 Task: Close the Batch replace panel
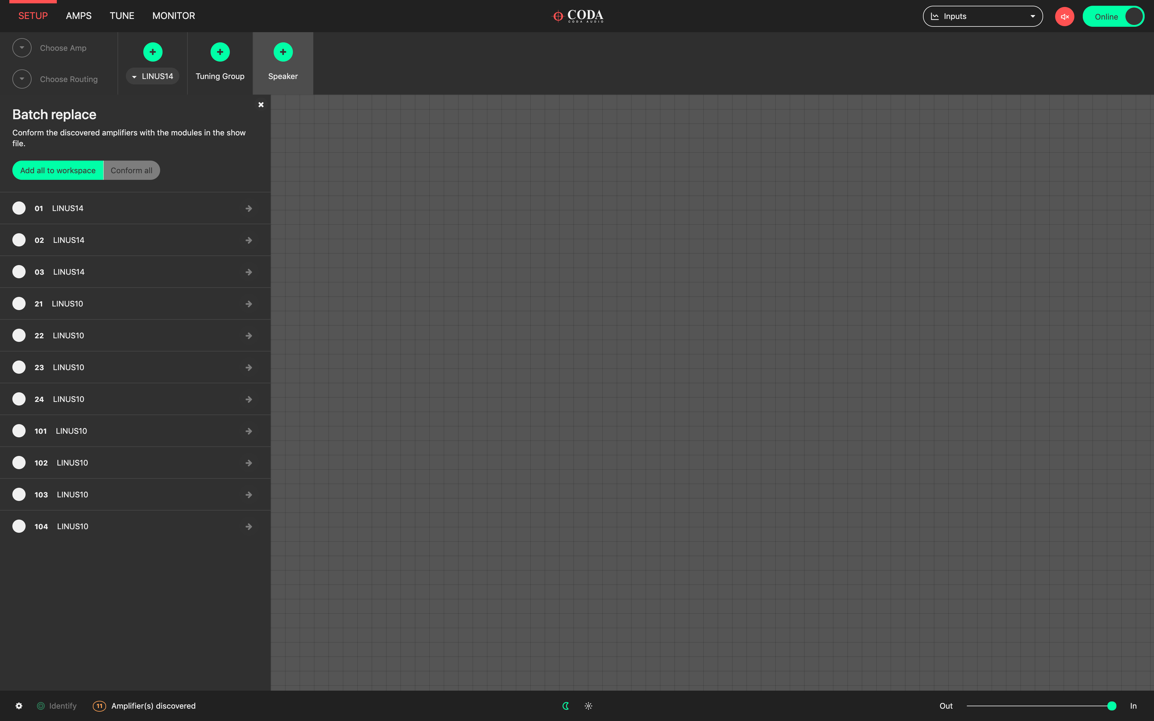pyautogui.click(x=261, y=105)
